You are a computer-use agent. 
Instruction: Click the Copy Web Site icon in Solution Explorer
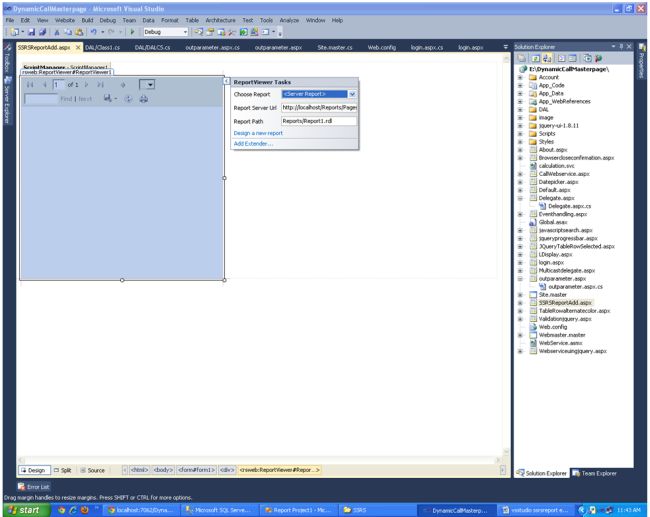point(587,58)
